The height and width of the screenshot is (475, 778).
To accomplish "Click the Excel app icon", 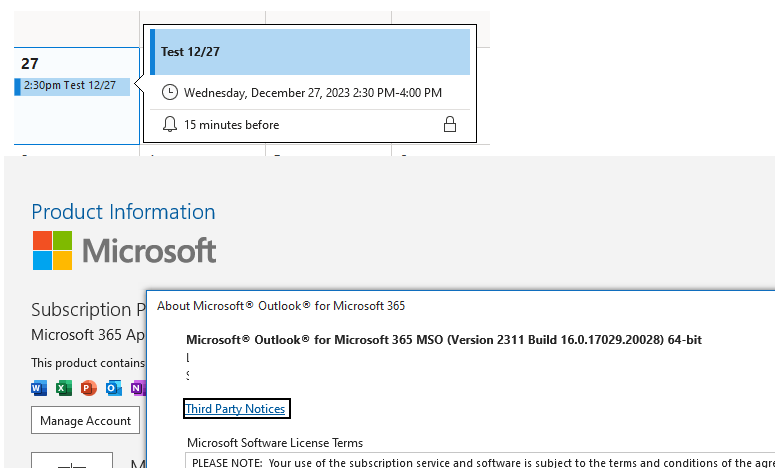I will click(x=64, y=388).
